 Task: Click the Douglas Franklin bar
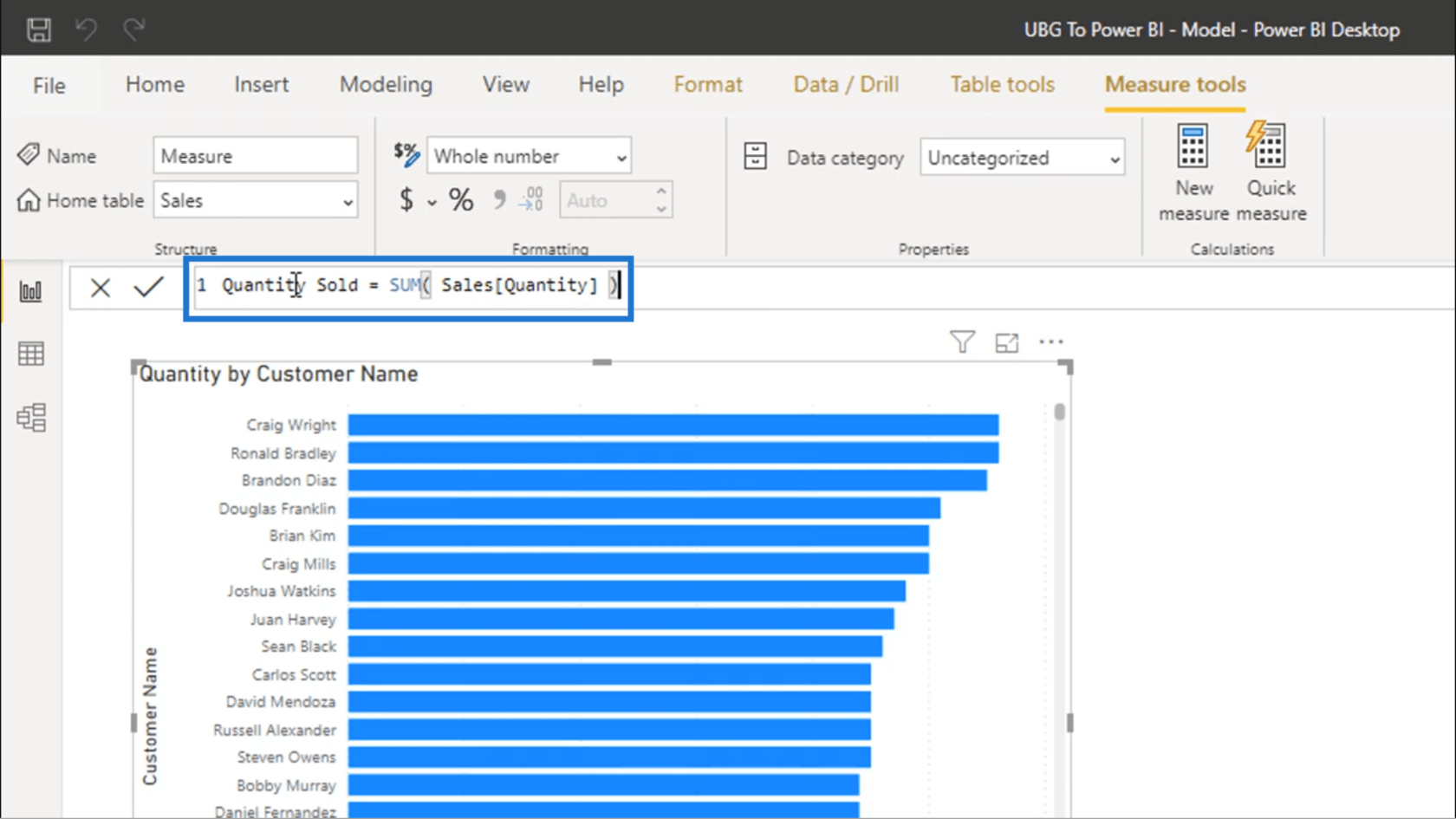pos(644,508)
